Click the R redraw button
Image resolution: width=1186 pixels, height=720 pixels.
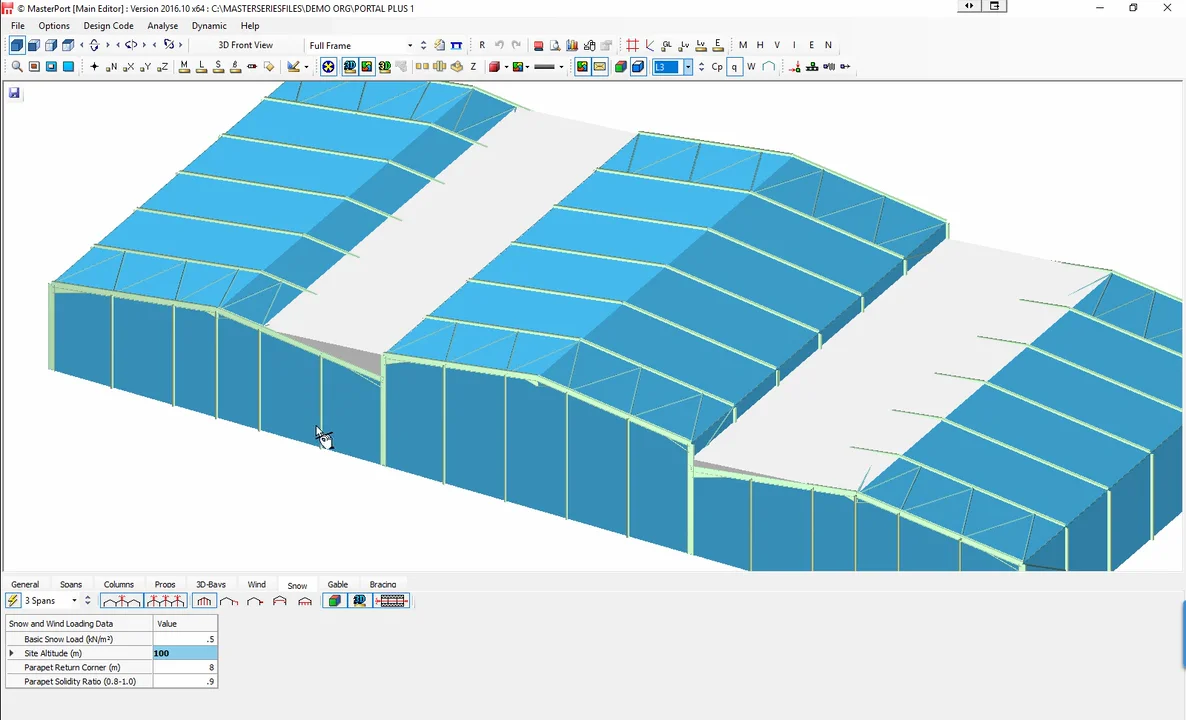tap(482, 45)
